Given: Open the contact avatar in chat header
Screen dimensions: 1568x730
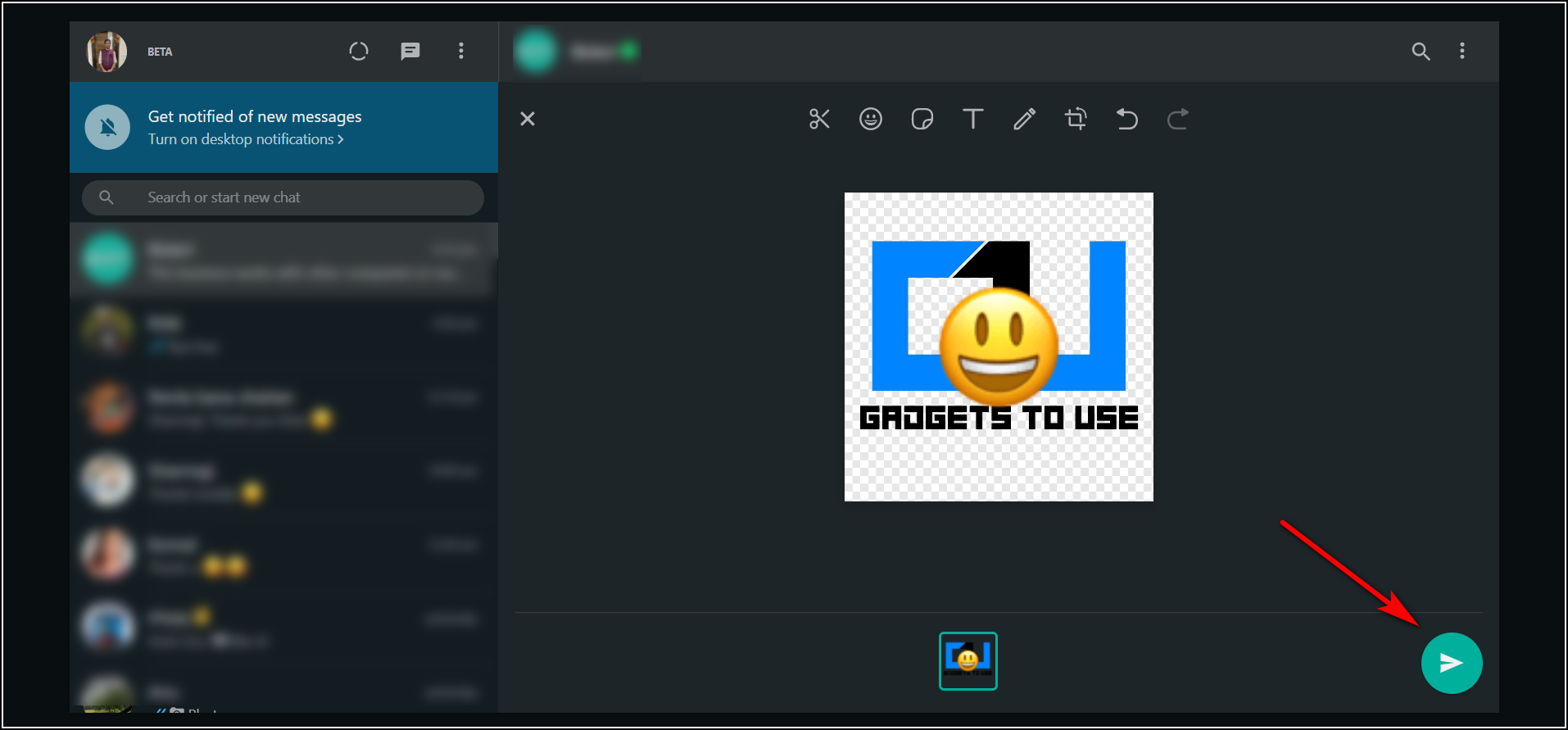Looking at the screenshot, I should 536,51.
